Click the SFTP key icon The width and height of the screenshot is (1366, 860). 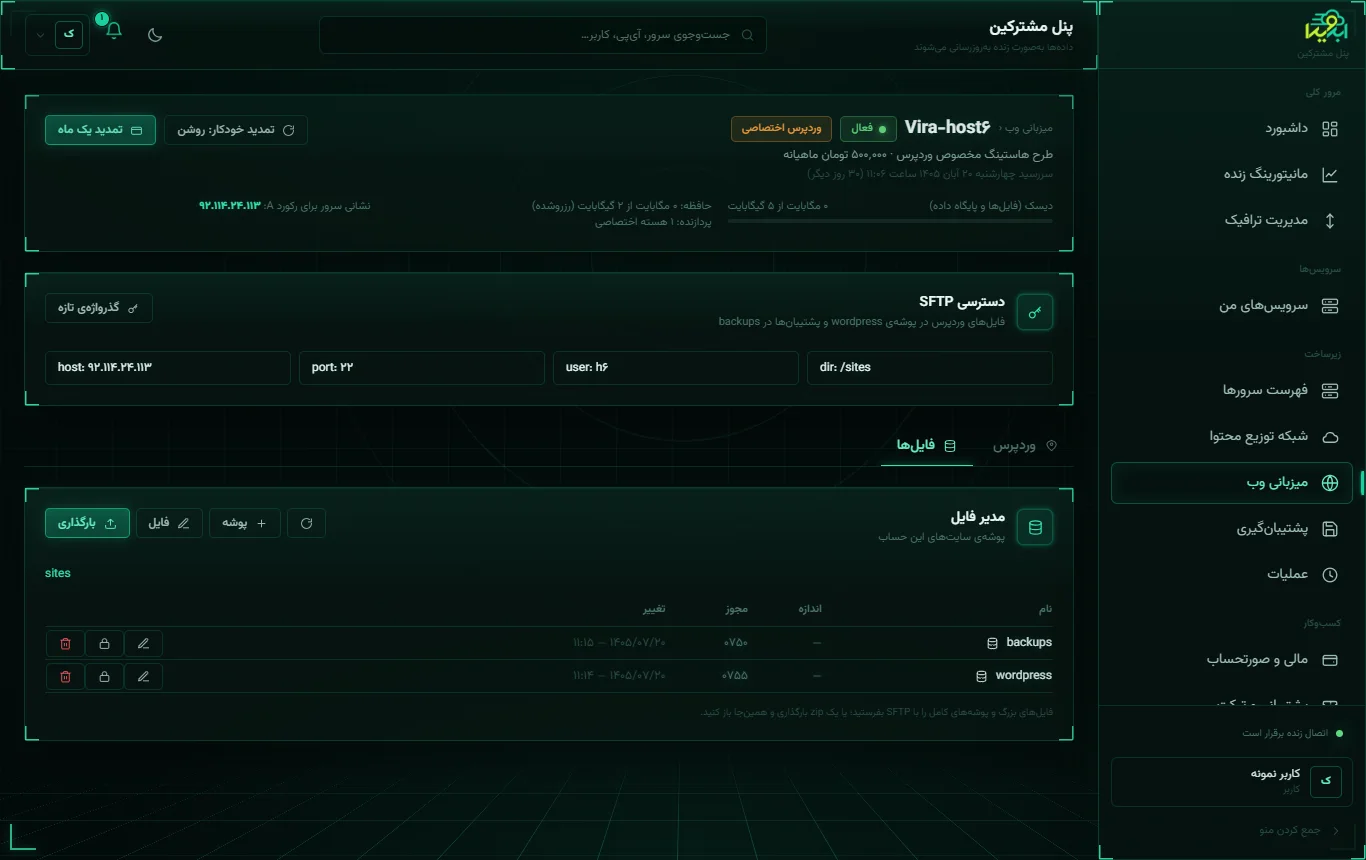[1035, 312]
